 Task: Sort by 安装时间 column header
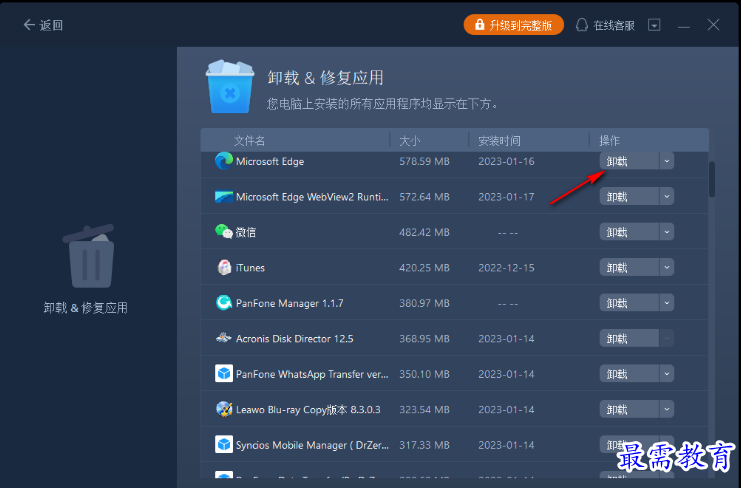(499, 141)
